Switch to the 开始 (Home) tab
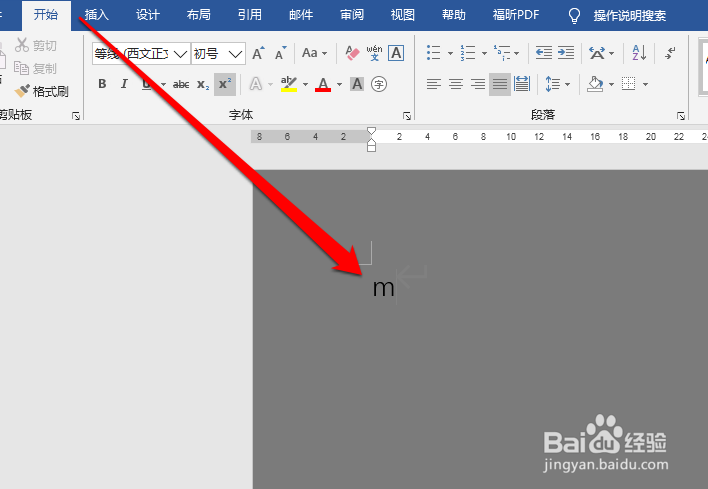708x489 pixels. coord(46,15)
